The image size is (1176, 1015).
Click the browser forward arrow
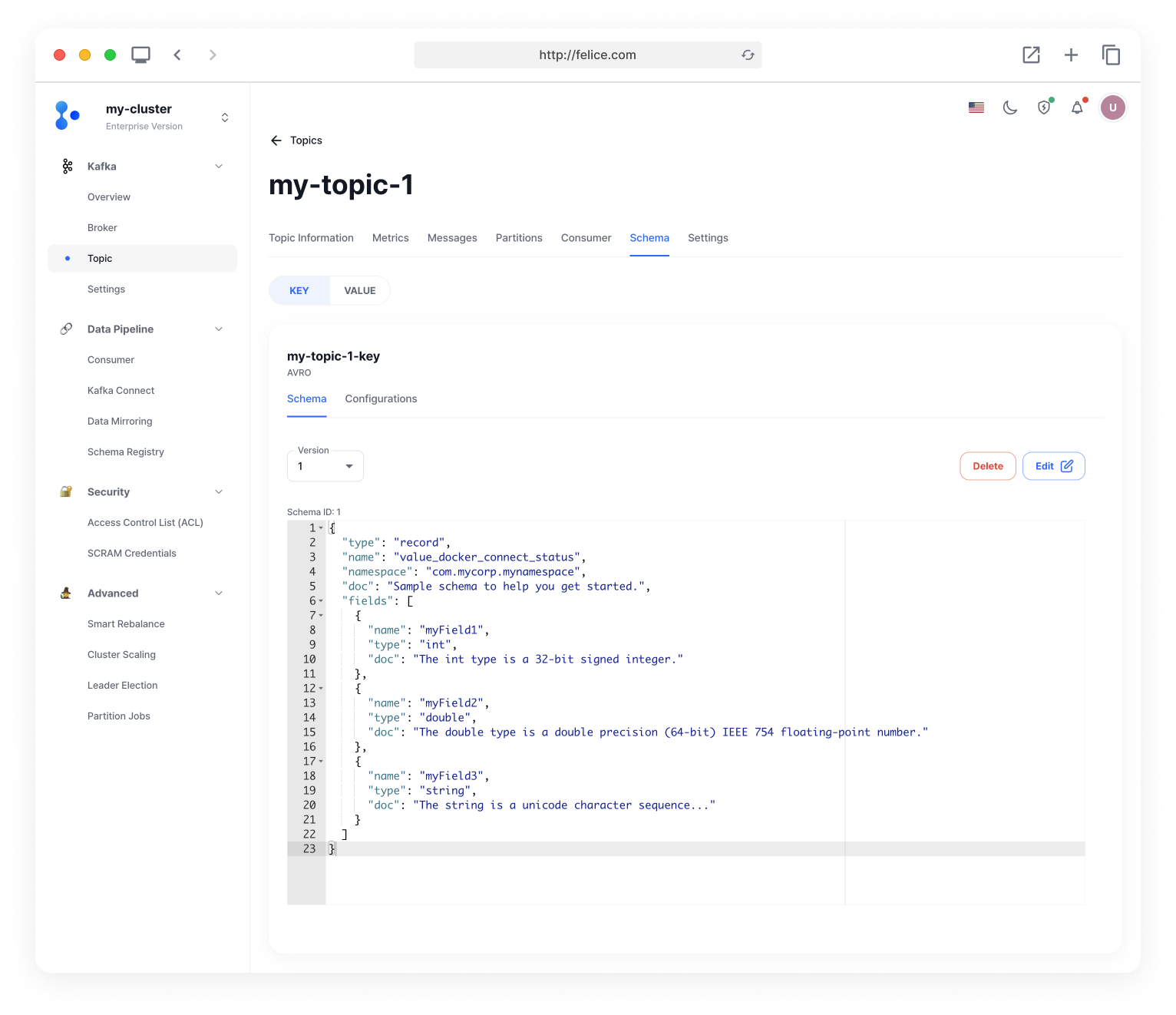213,55
